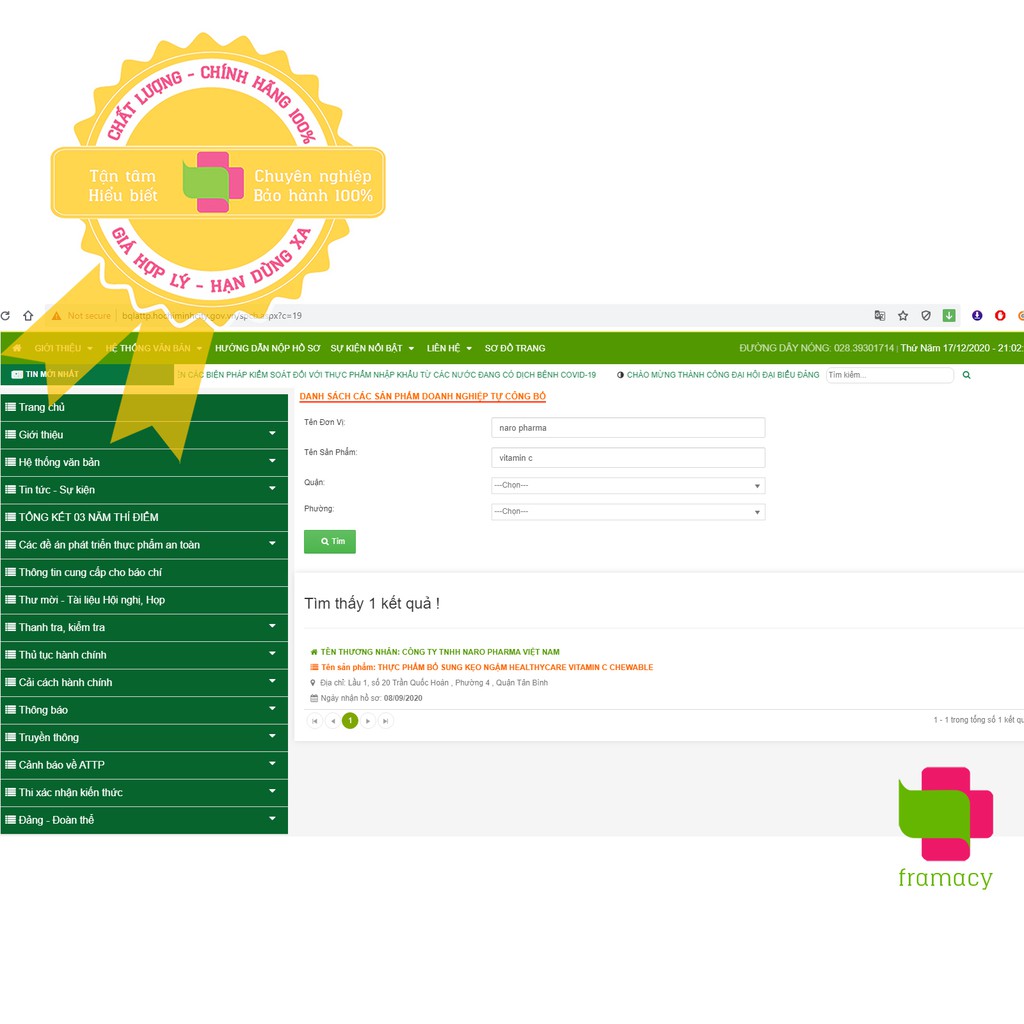Screen dimensions: 1024x1024
Task: Open the Google Translate icon in address bar
Action: coord(880,316)
